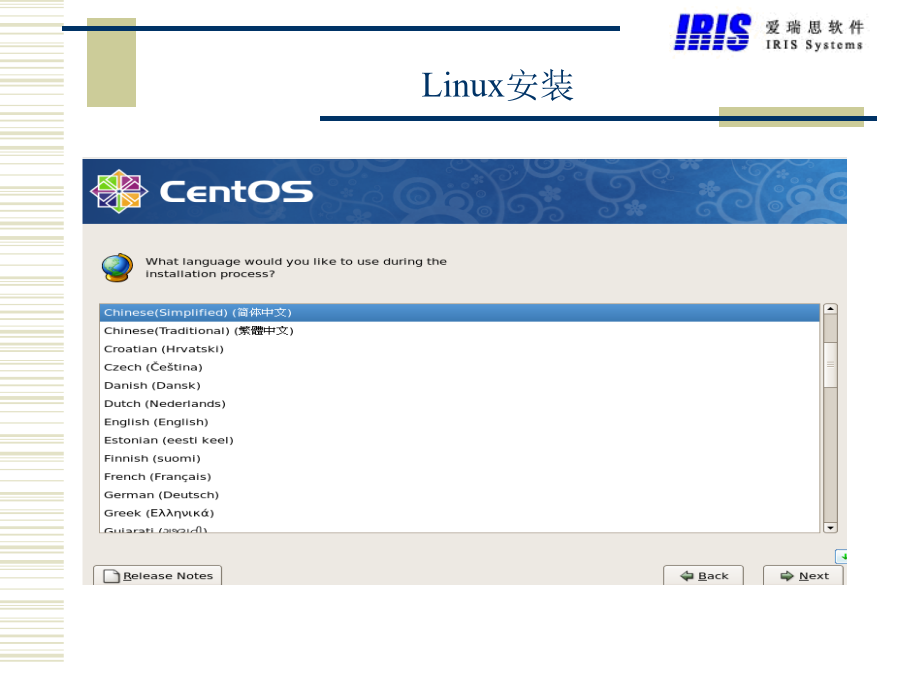Screen dimensions: 900x675
Task: Choose Greek (Ελληνικά) from the list
Action: pyautogui.click(x=459, y=513)
